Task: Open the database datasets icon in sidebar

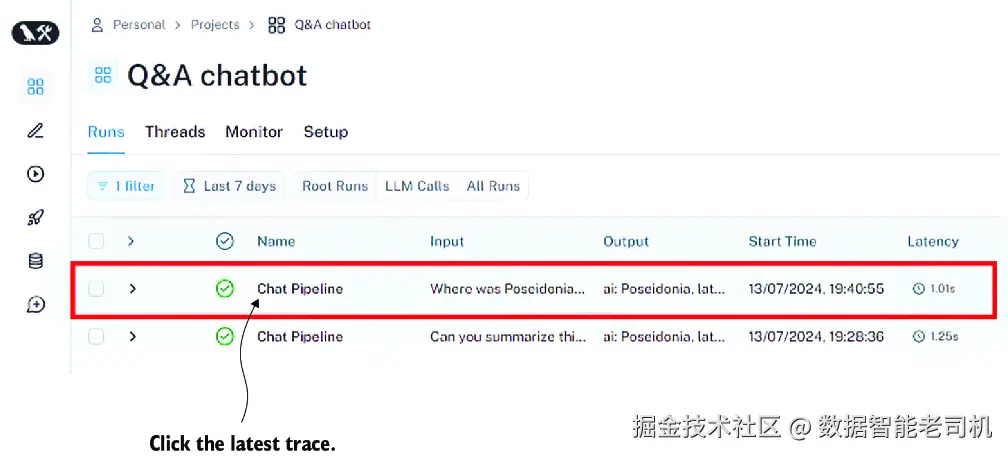Action: (35, 261)
